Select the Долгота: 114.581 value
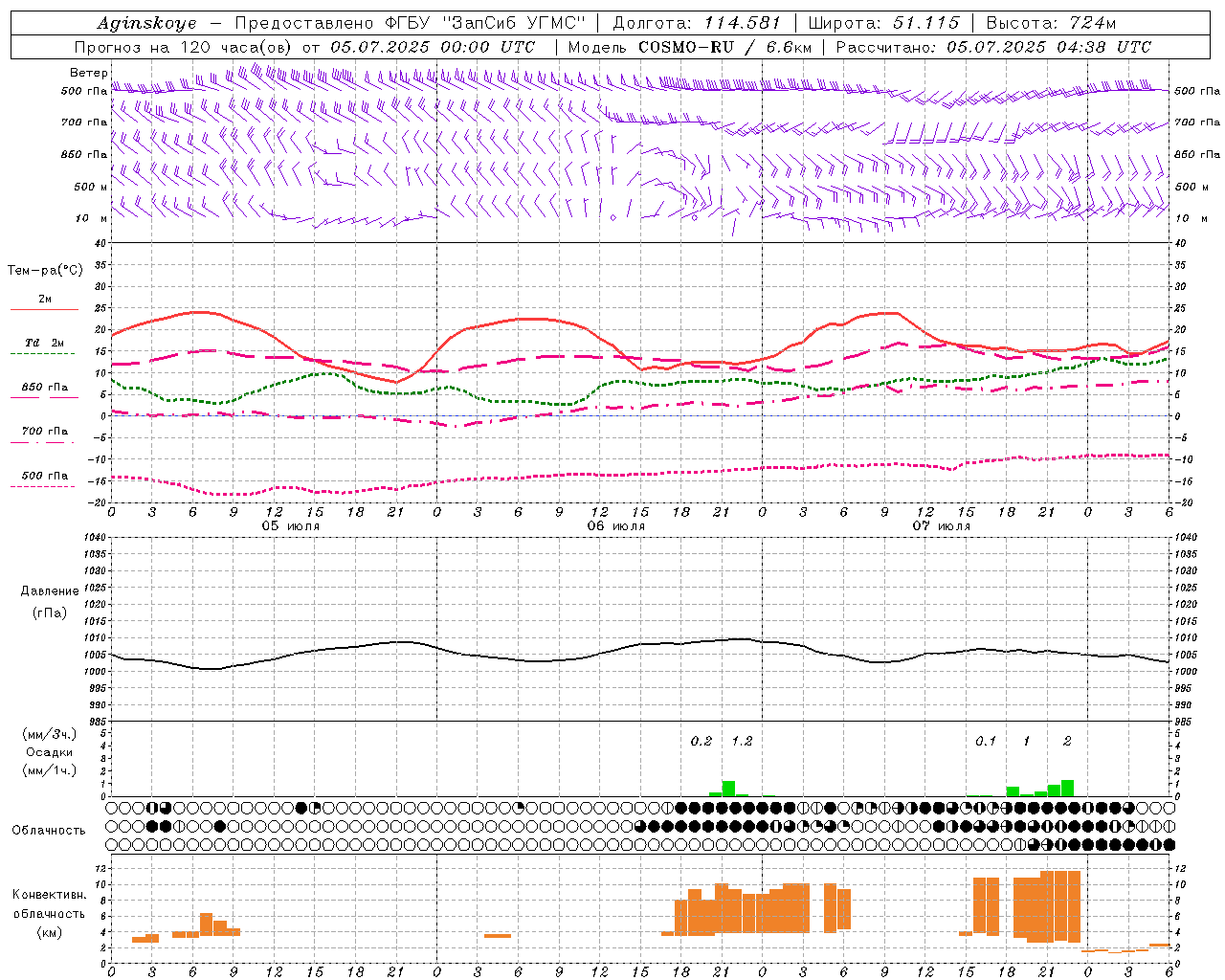 pyautogui.click(x=697, y=23)
